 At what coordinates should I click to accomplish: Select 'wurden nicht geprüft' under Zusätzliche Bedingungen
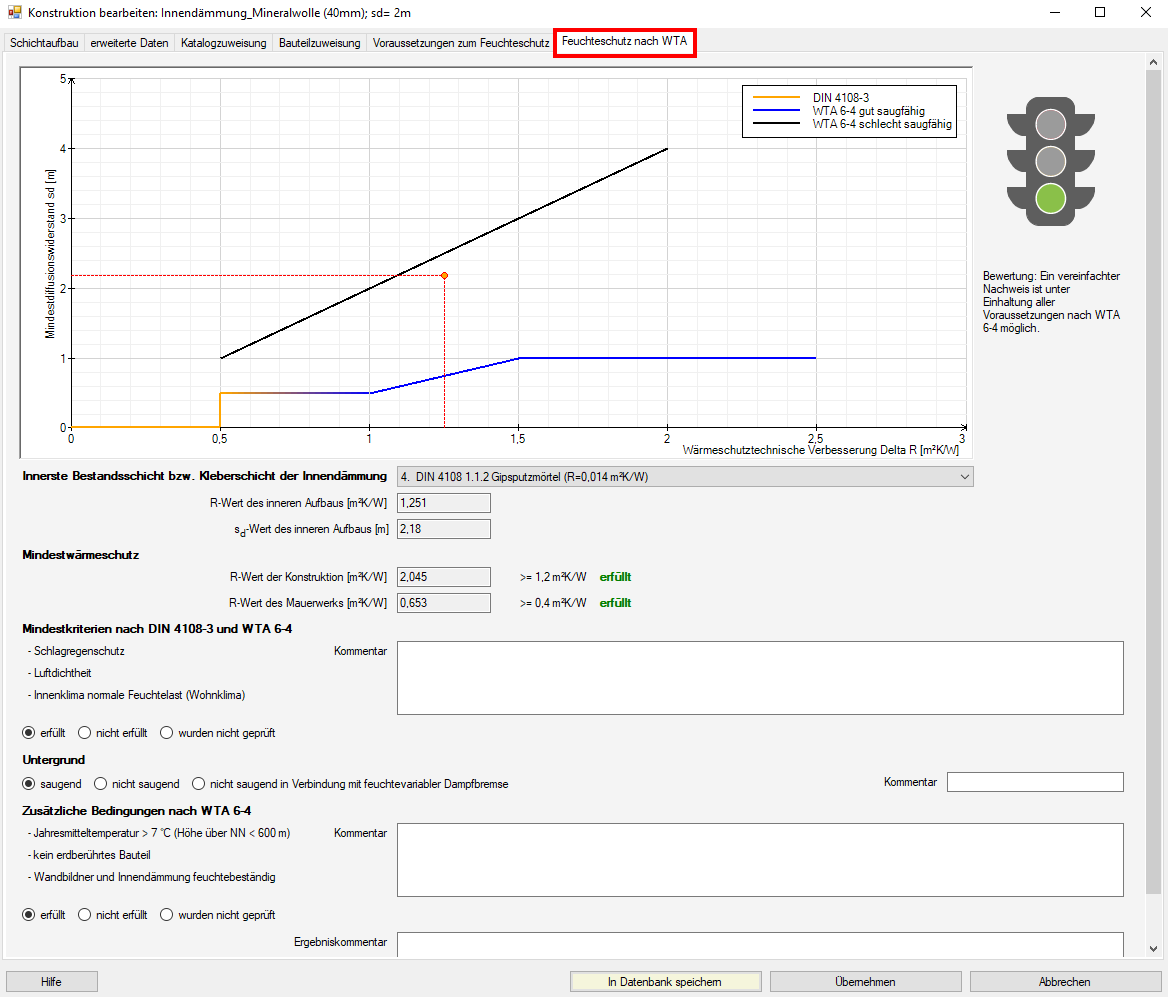click(166, 915)
